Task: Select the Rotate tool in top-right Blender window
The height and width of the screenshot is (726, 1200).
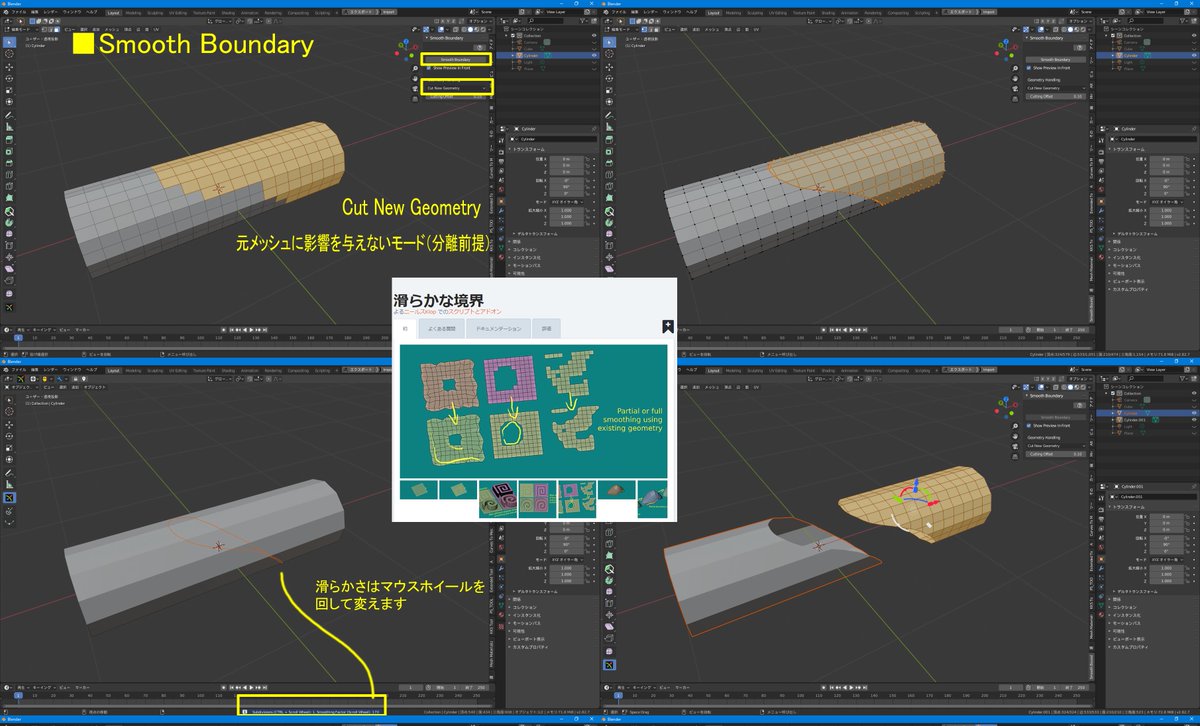Action: click(x=609, y=78)
